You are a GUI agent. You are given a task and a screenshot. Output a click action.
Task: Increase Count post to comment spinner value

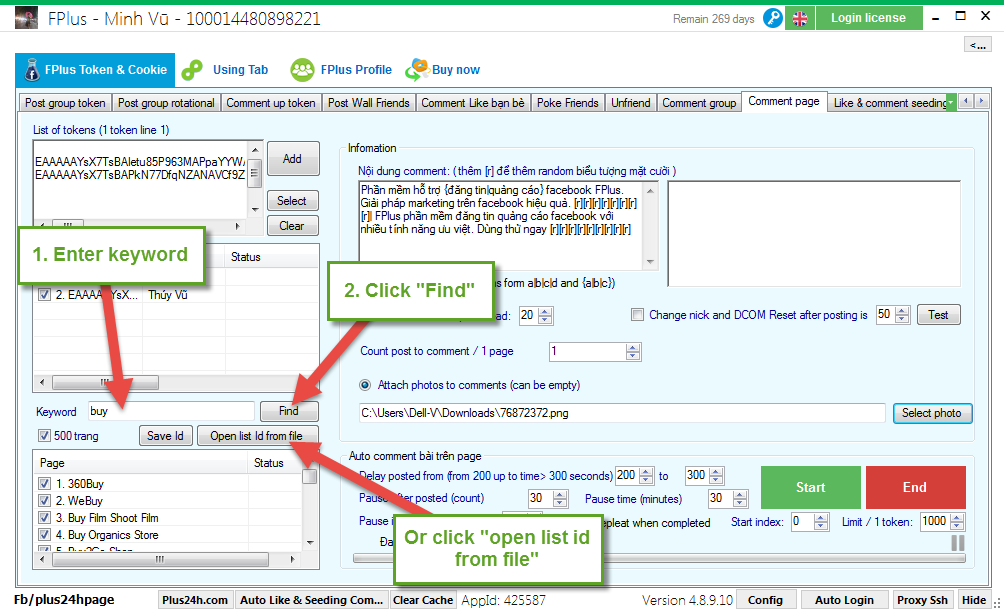(632, 347)
